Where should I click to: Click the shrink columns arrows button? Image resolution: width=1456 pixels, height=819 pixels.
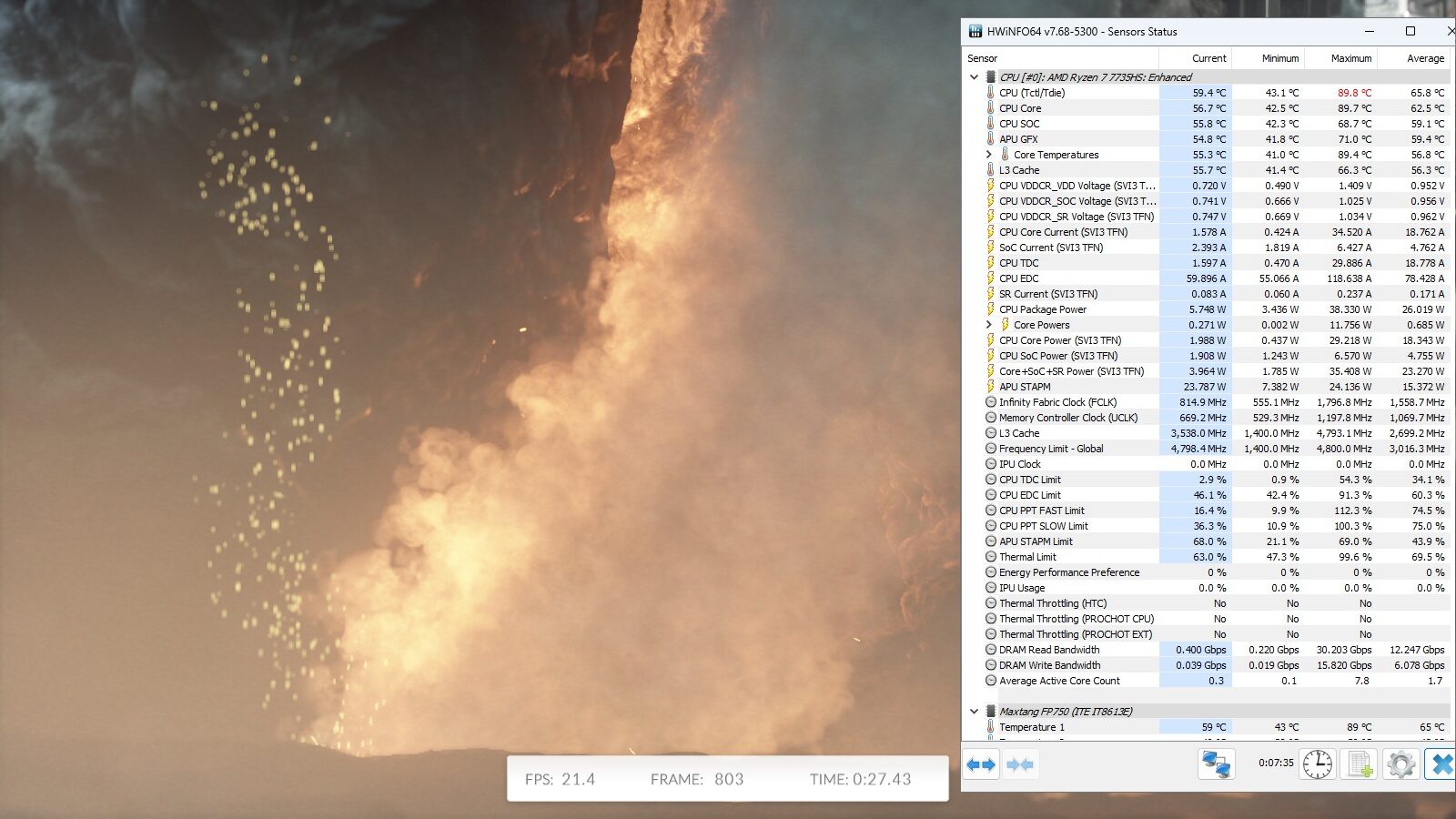[1020, 764]
